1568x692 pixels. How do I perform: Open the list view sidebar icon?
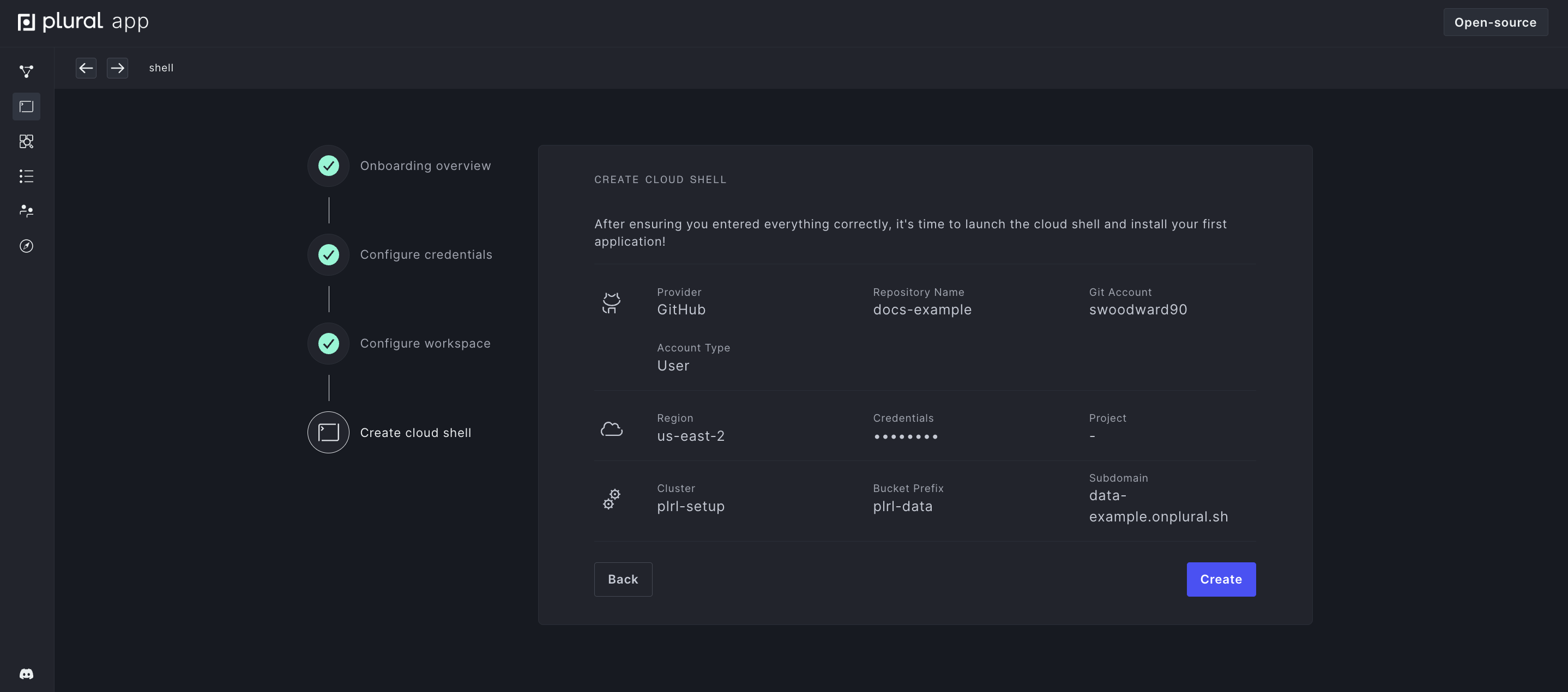tap(26, 177)
